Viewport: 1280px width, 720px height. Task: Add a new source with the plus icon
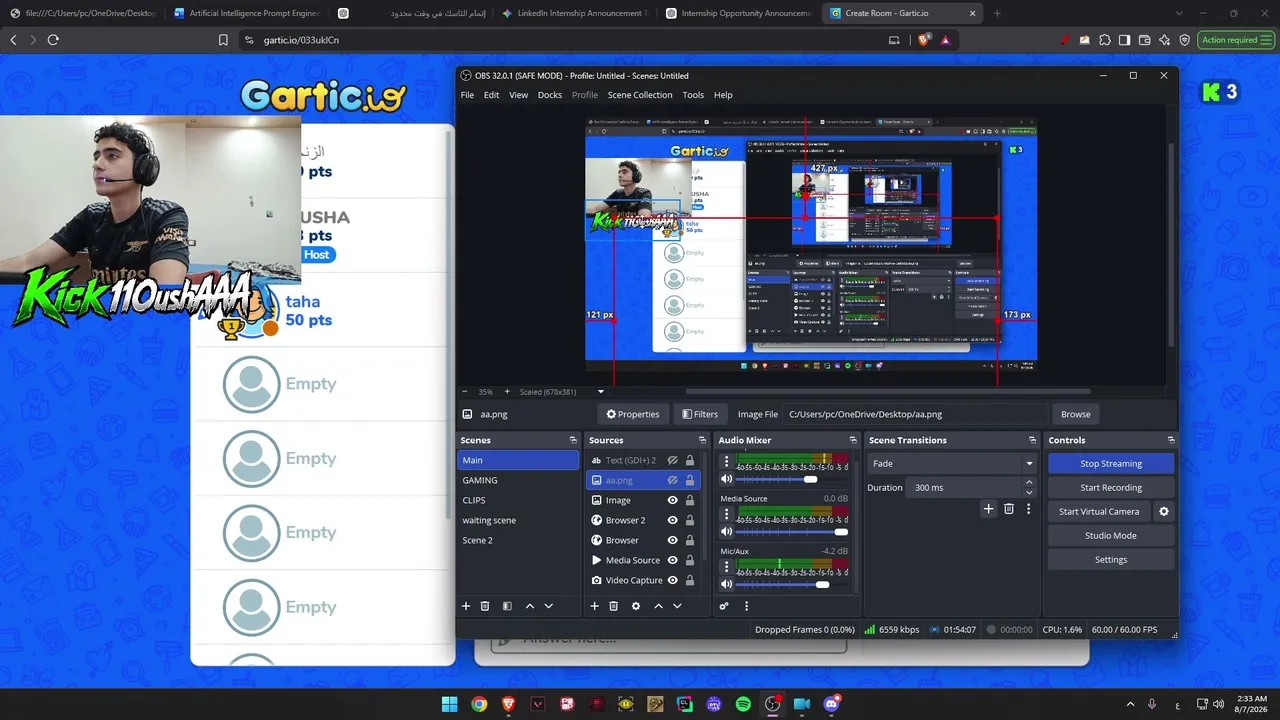594,606
